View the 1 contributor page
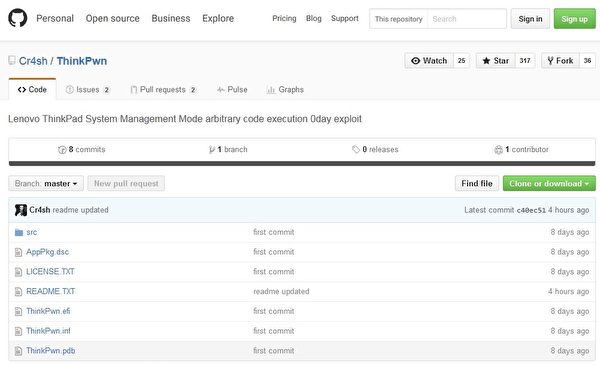The height and width of the screenshot is (366, 600). point(522,149)
